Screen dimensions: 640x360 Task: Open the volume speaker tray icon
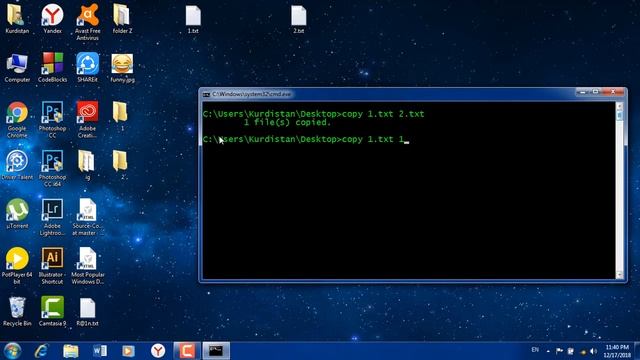click(593, 351)
